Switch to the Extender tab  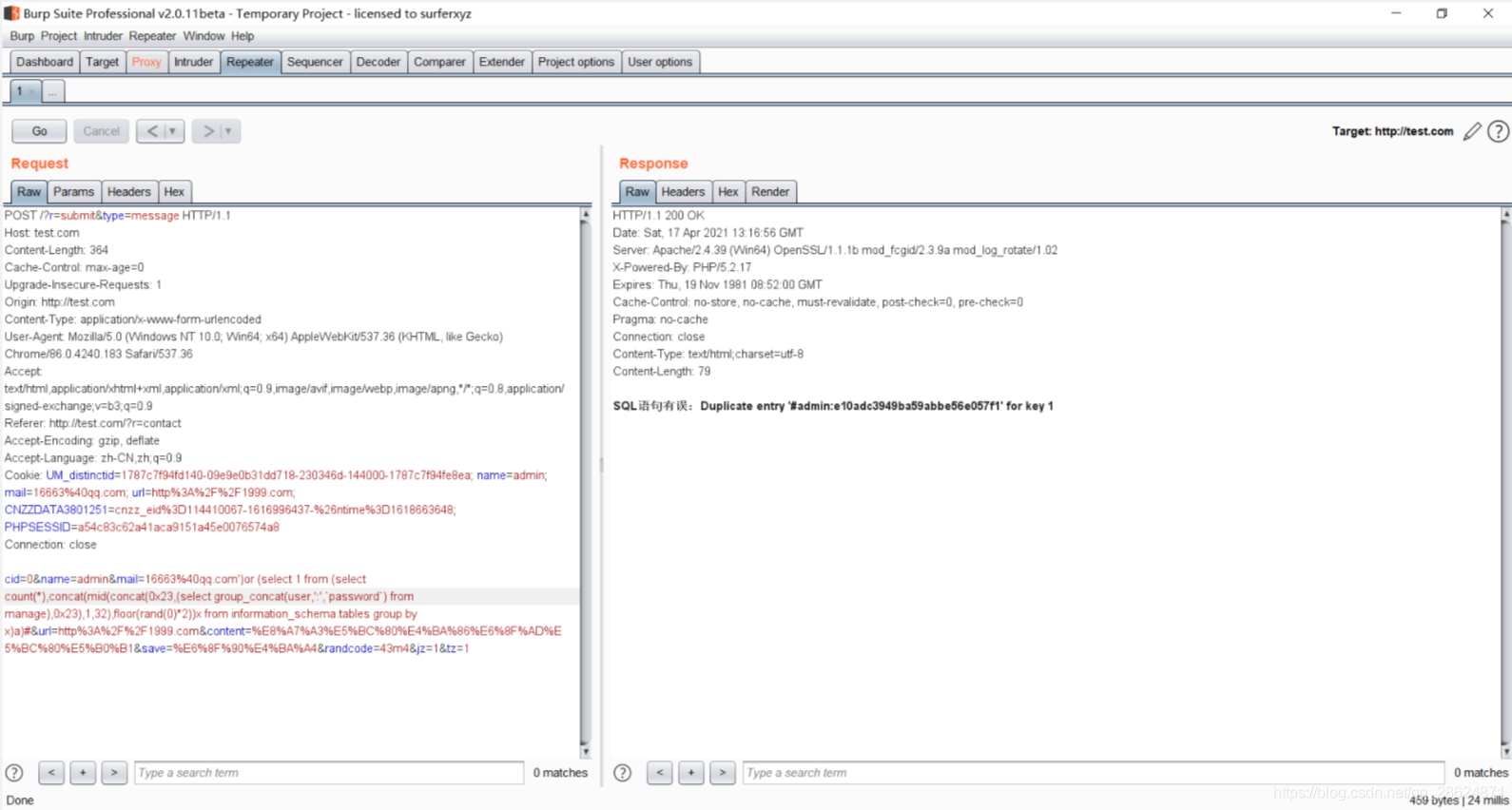(x=501, y=62)
